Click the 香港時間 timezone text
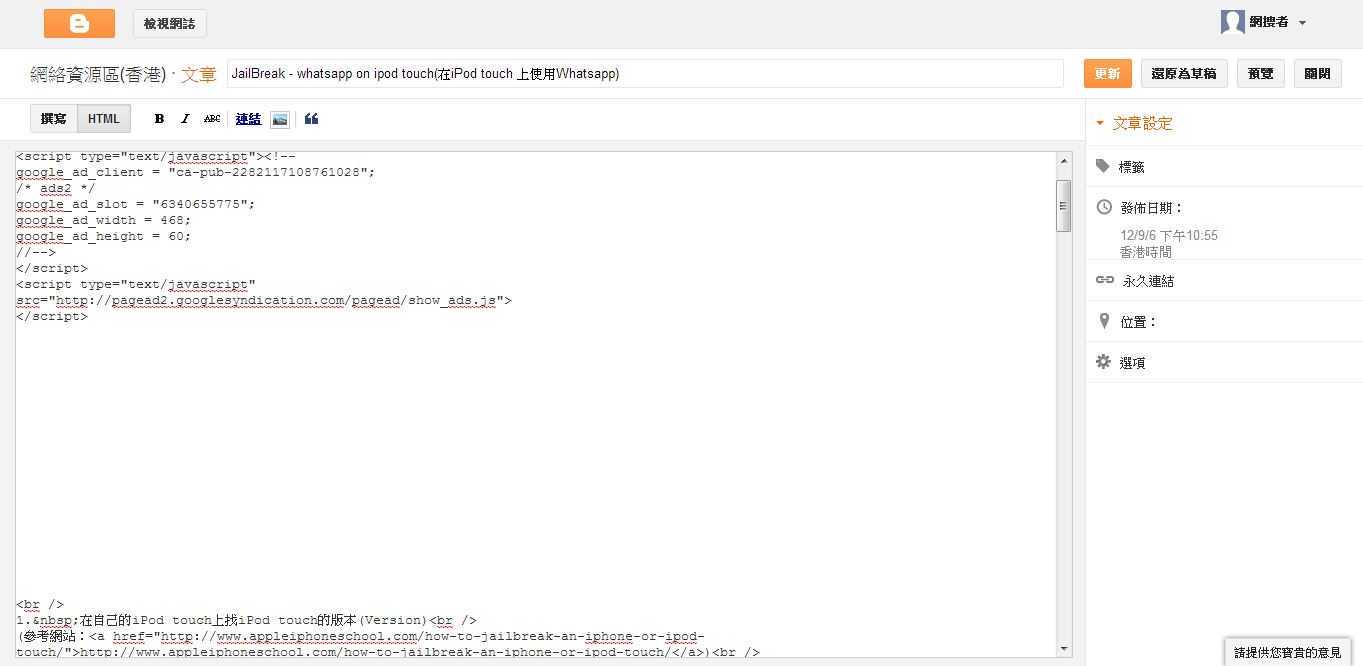The image size is (1363, 666). click(x=1146, y=252)
